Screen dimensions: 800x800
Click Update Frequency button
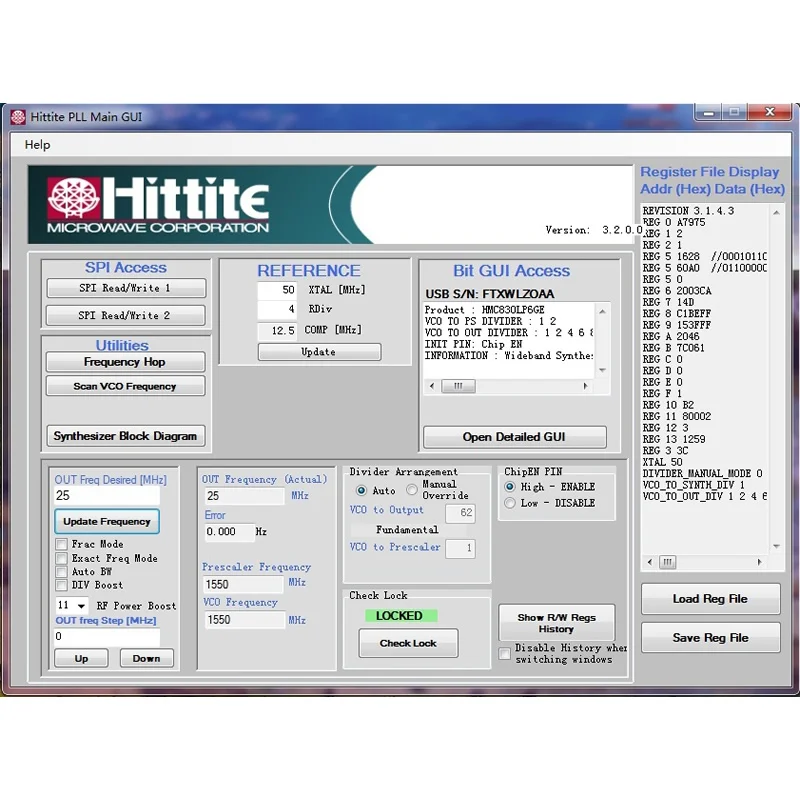[x=107, y=521]
